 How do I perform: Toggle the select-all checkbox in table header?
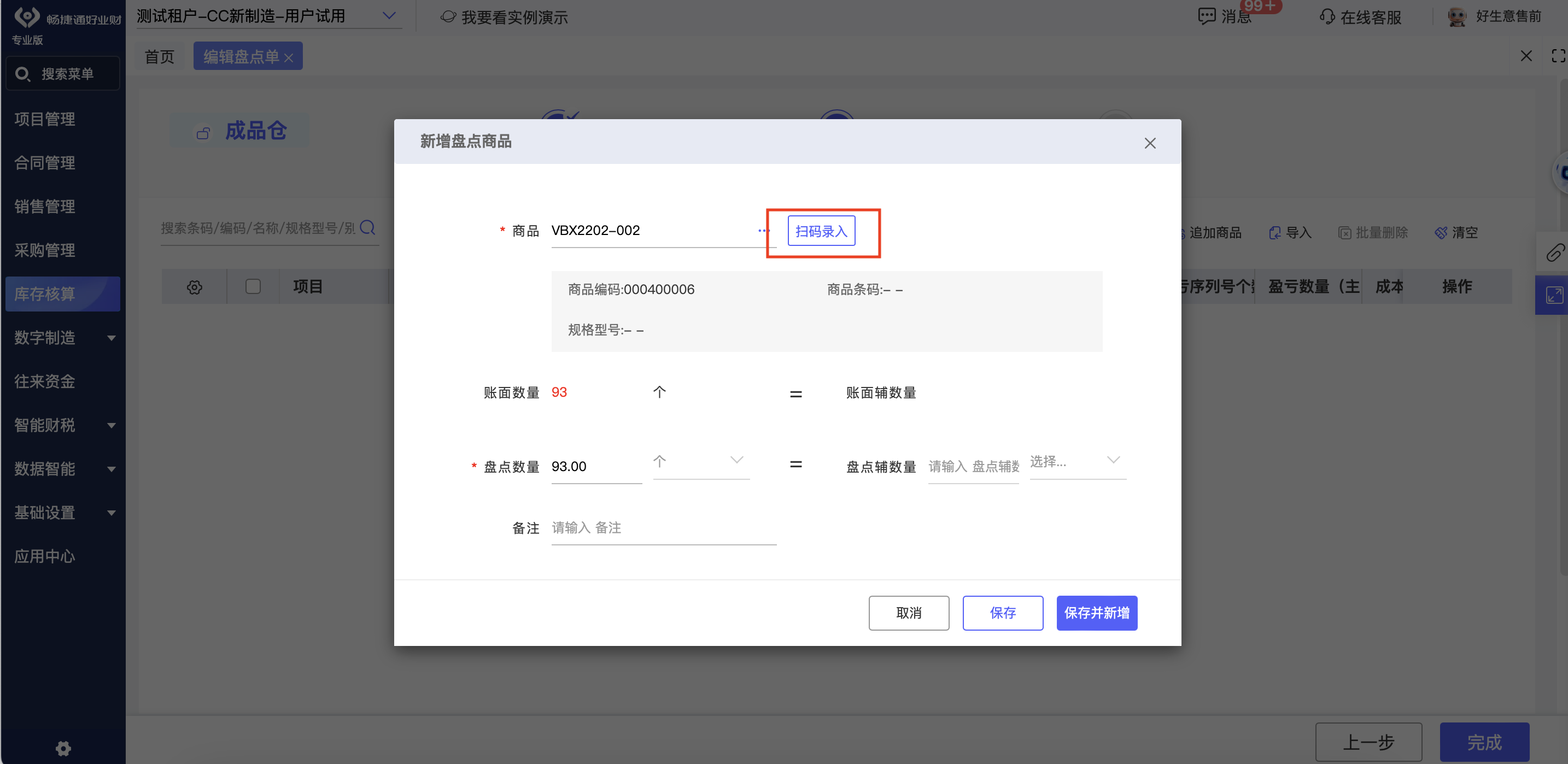point(253,286)
